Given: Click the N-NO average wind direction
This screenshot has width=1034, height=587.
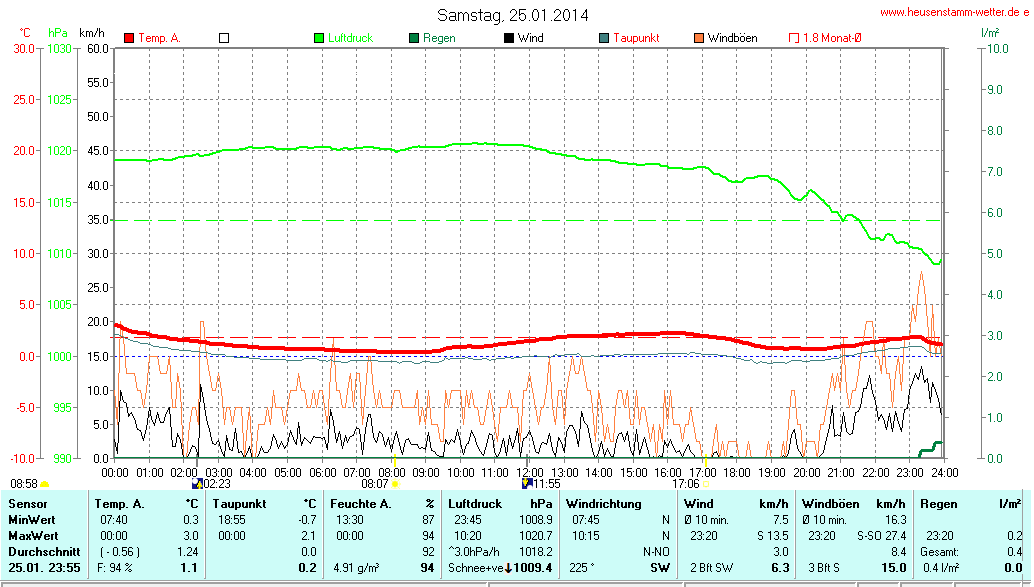Looking at the screenshot, I should (656, 551).
